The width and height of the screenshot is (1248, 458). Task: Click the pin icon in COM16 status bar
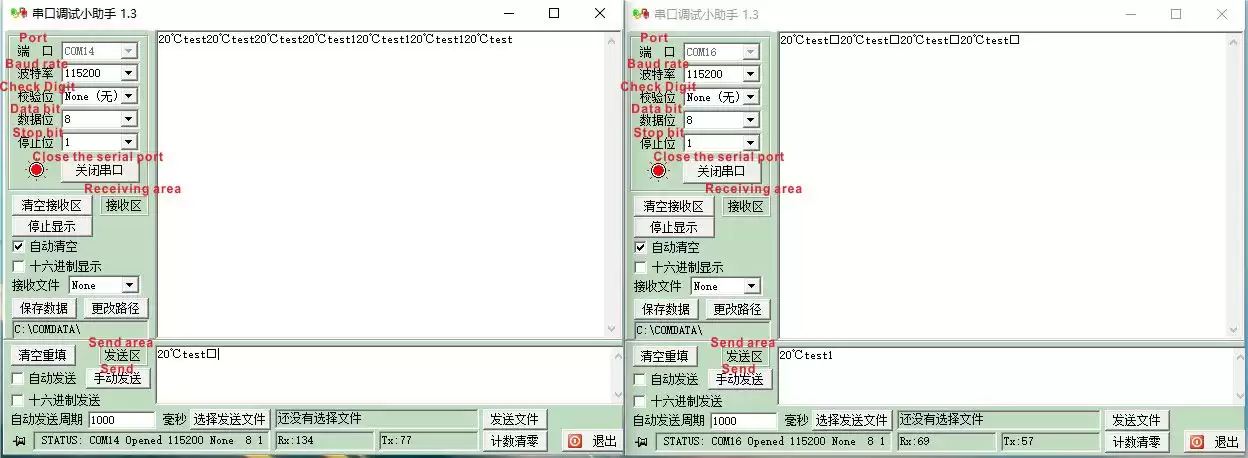tap(642, 441)
